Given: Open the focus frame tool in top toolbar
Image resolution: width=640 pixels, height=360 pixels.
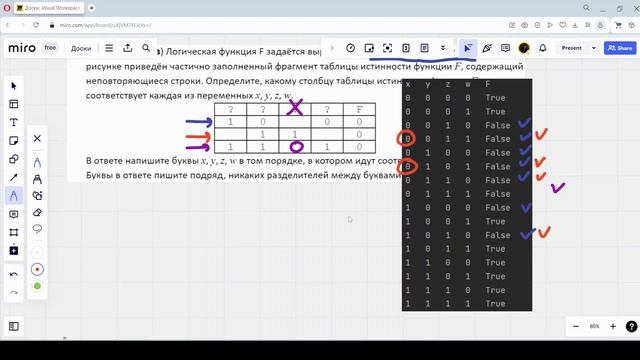Looking at the screenshot, I should (387, 48).
